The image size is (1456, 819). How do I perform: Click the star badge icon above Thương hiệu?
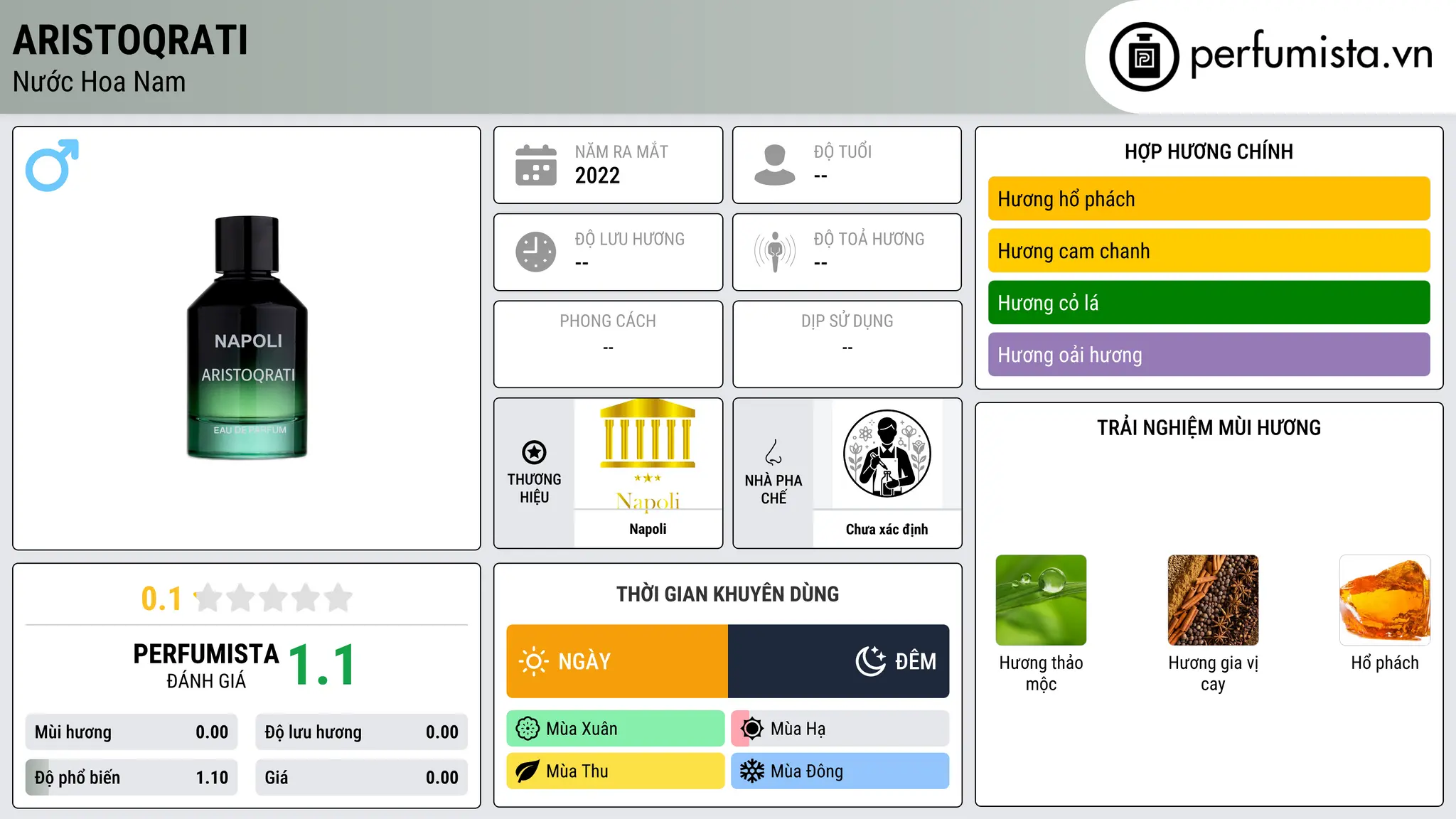coord(534,452)
